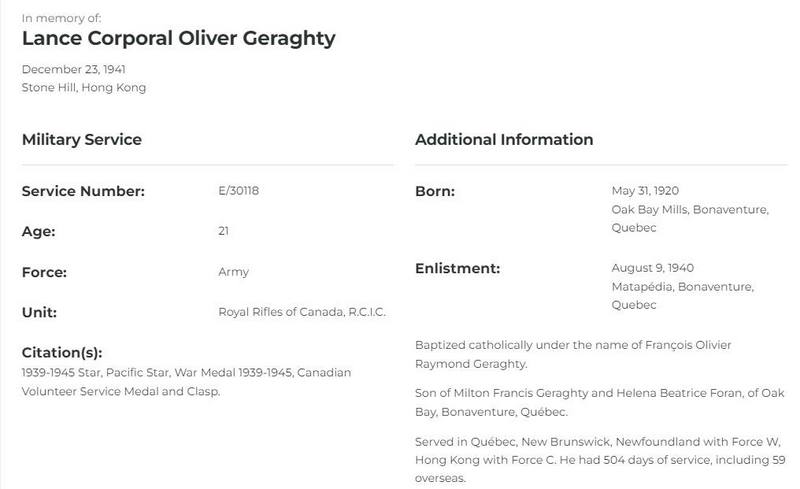Select the Additional Information section heading
The width and height of the screenshot is (800, 489).
(504, 139)
